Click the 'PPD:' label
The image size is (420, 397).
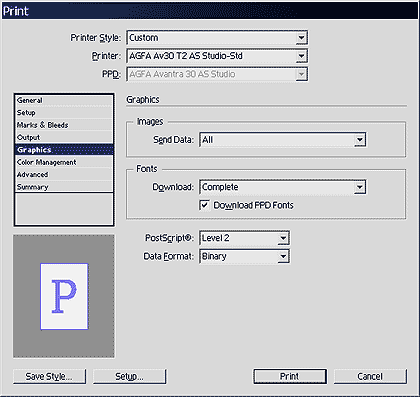tap(112, 74)
